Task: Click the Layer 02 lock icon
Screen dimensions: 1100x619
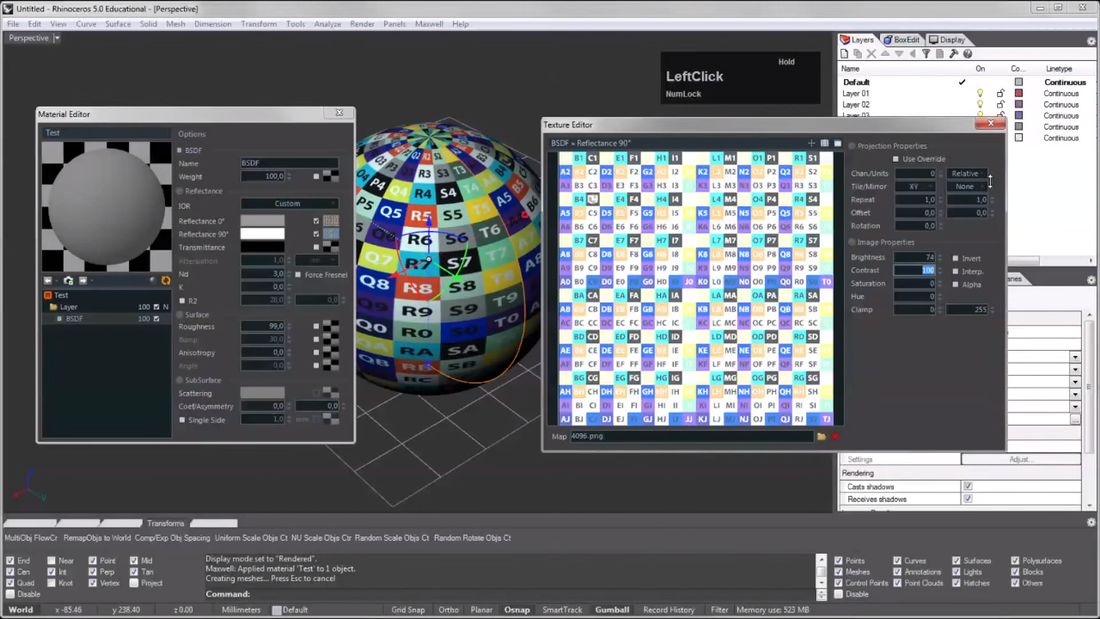Action: (1000, 105)
